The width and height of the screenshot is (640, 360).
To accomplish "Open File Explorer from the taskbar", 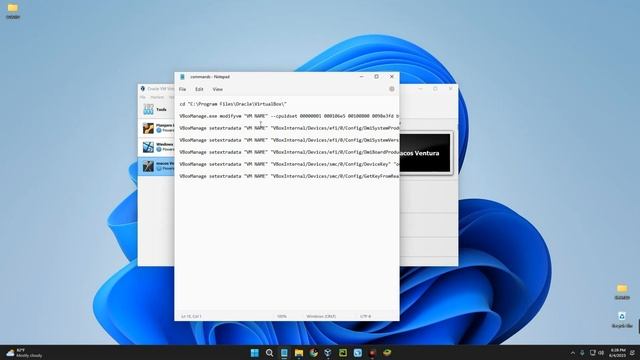I will [299, 353].
